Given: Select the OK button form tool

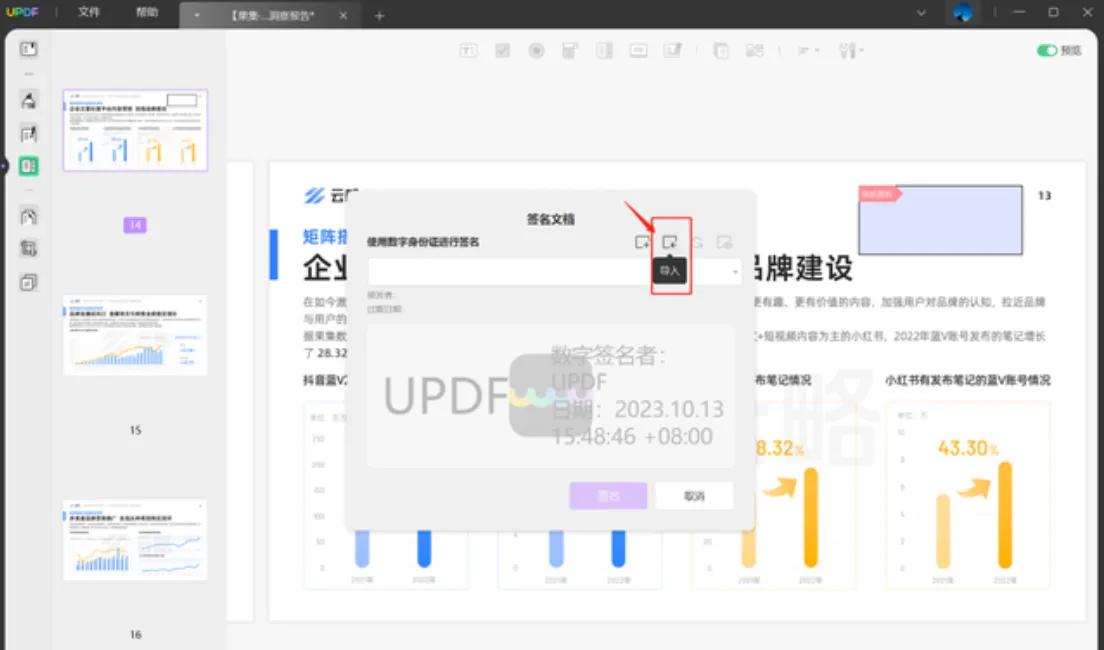Looking at the screenshot, I should tap(639, 51).
